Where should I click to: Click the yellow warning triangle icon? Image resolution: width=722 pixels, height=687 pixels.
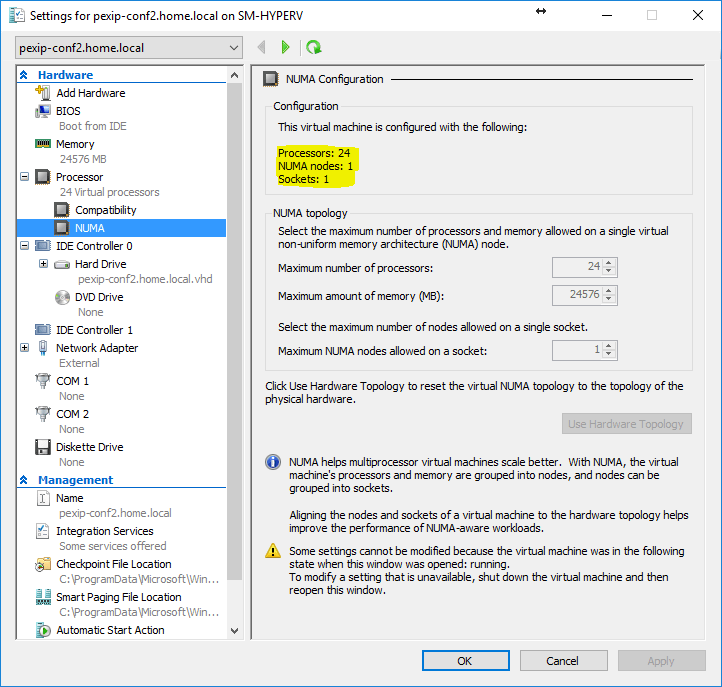(273, 550)
